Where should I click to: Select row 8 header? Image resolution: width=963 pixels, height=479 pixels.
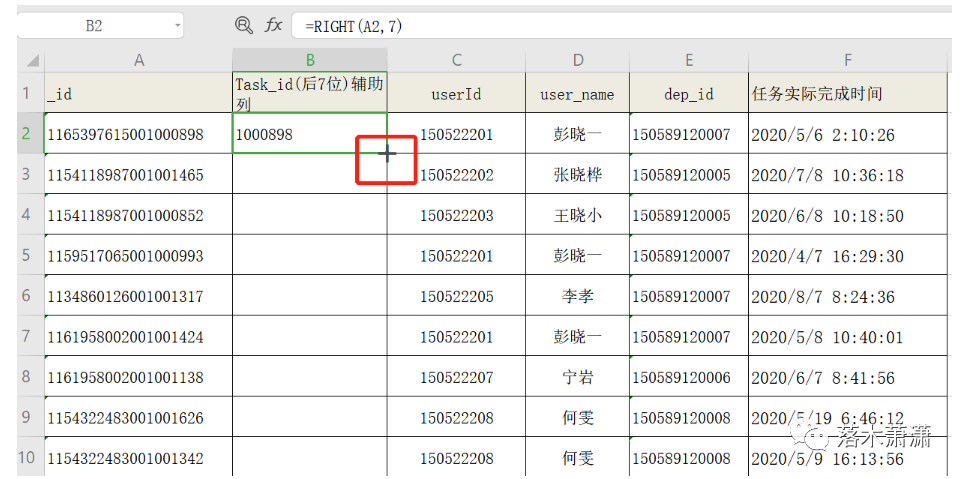tap(31, 376)
